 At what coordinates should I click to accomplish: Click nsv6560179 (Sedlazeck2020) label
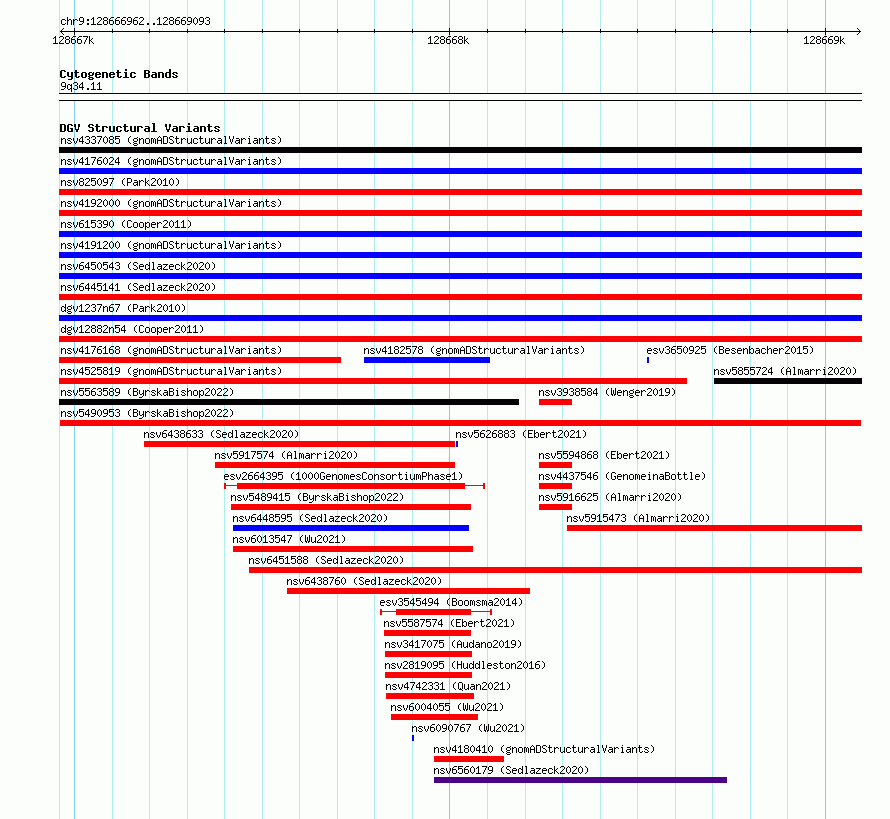[511, 770]
